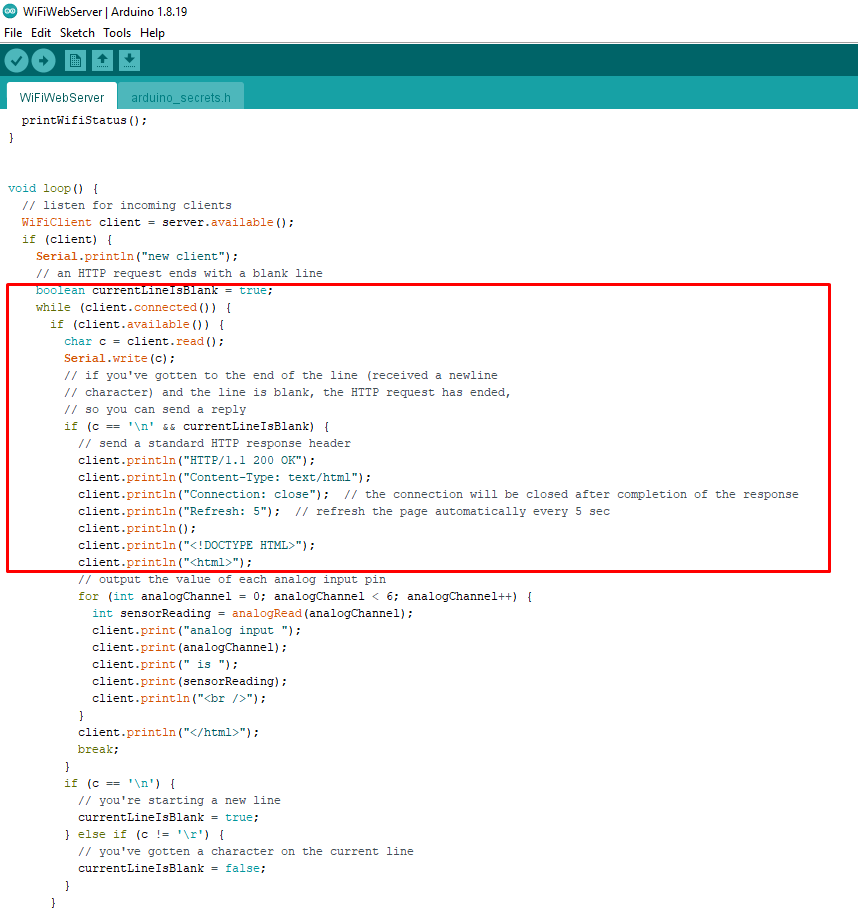The image size is (858, 910).
Task: Click the Verify checkmark button
Action: click(16, 60)
